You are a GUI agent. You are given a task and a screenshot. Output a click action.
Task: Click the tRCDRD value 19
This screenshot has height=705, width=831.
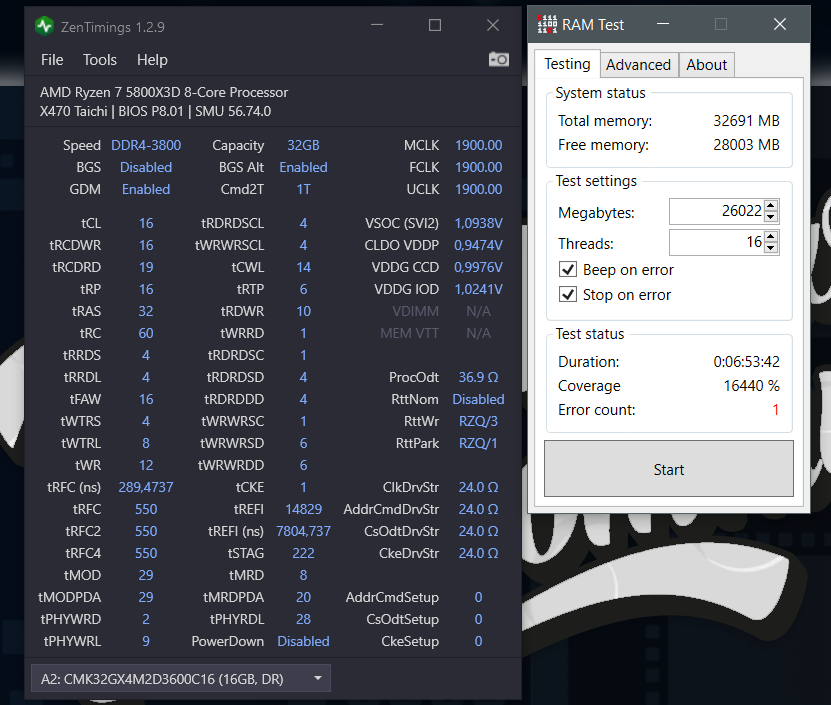tap(146, 267)
